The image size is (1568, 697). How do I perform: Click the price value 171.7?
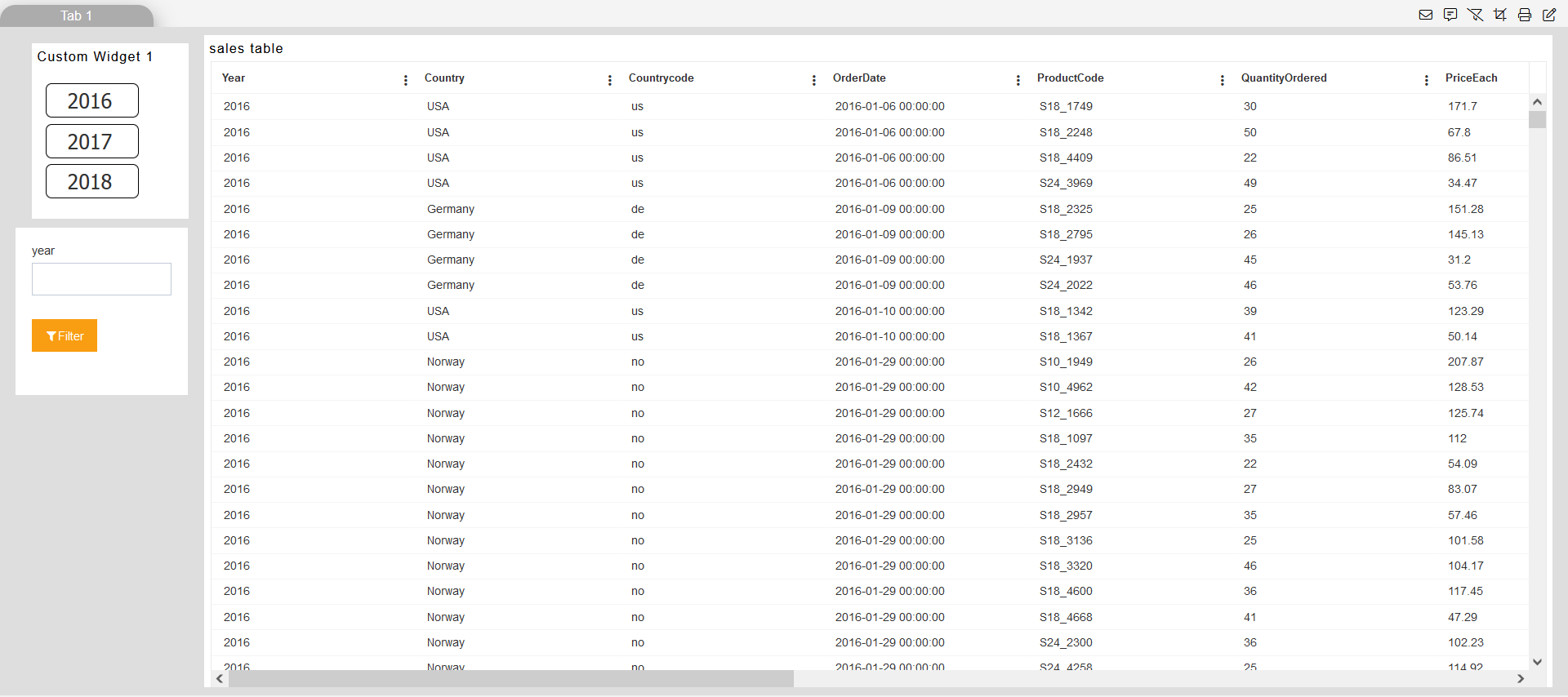[x=1462, y=106]
